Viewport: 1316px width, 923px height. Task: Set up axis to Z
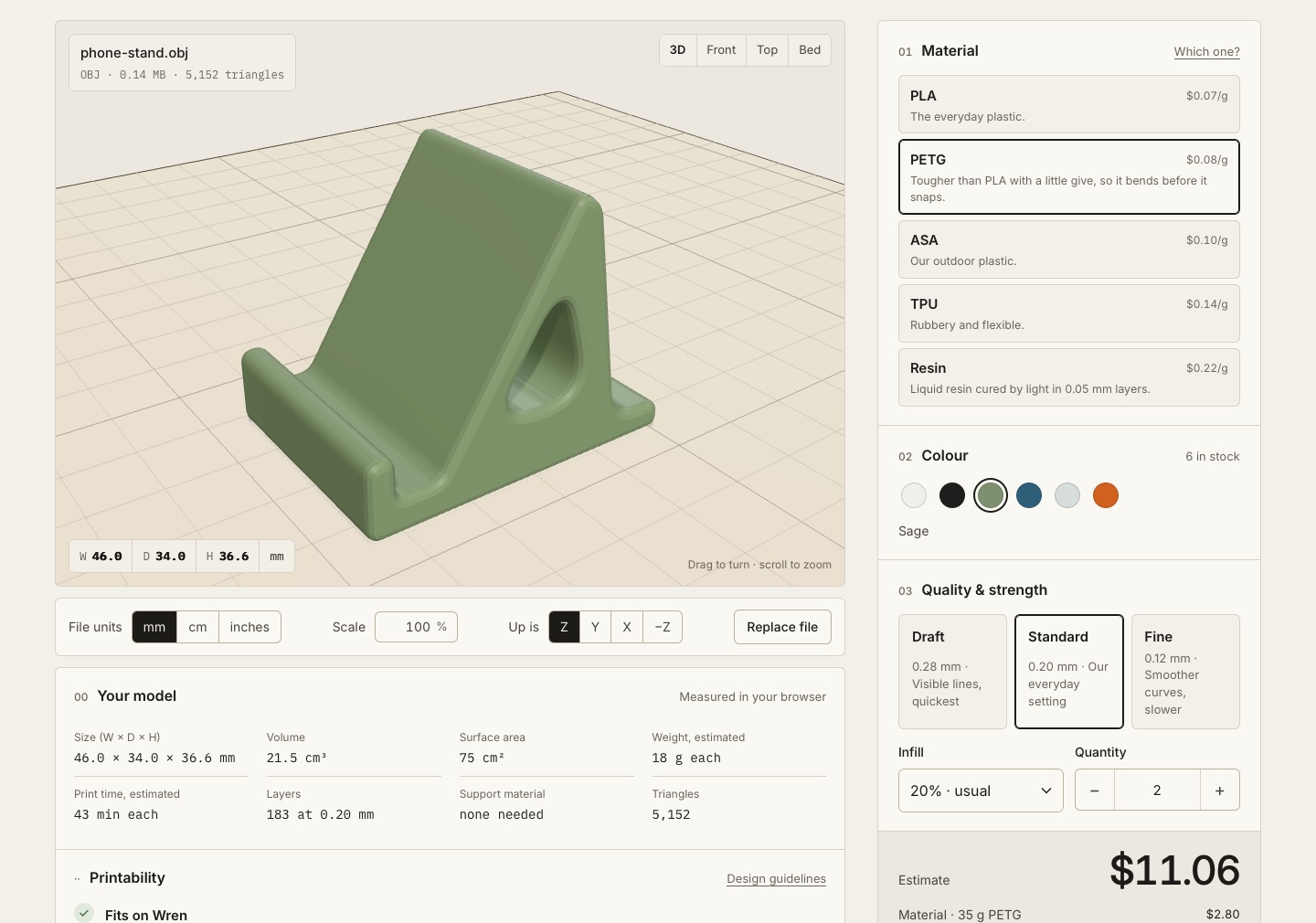(x=564, y=627)
